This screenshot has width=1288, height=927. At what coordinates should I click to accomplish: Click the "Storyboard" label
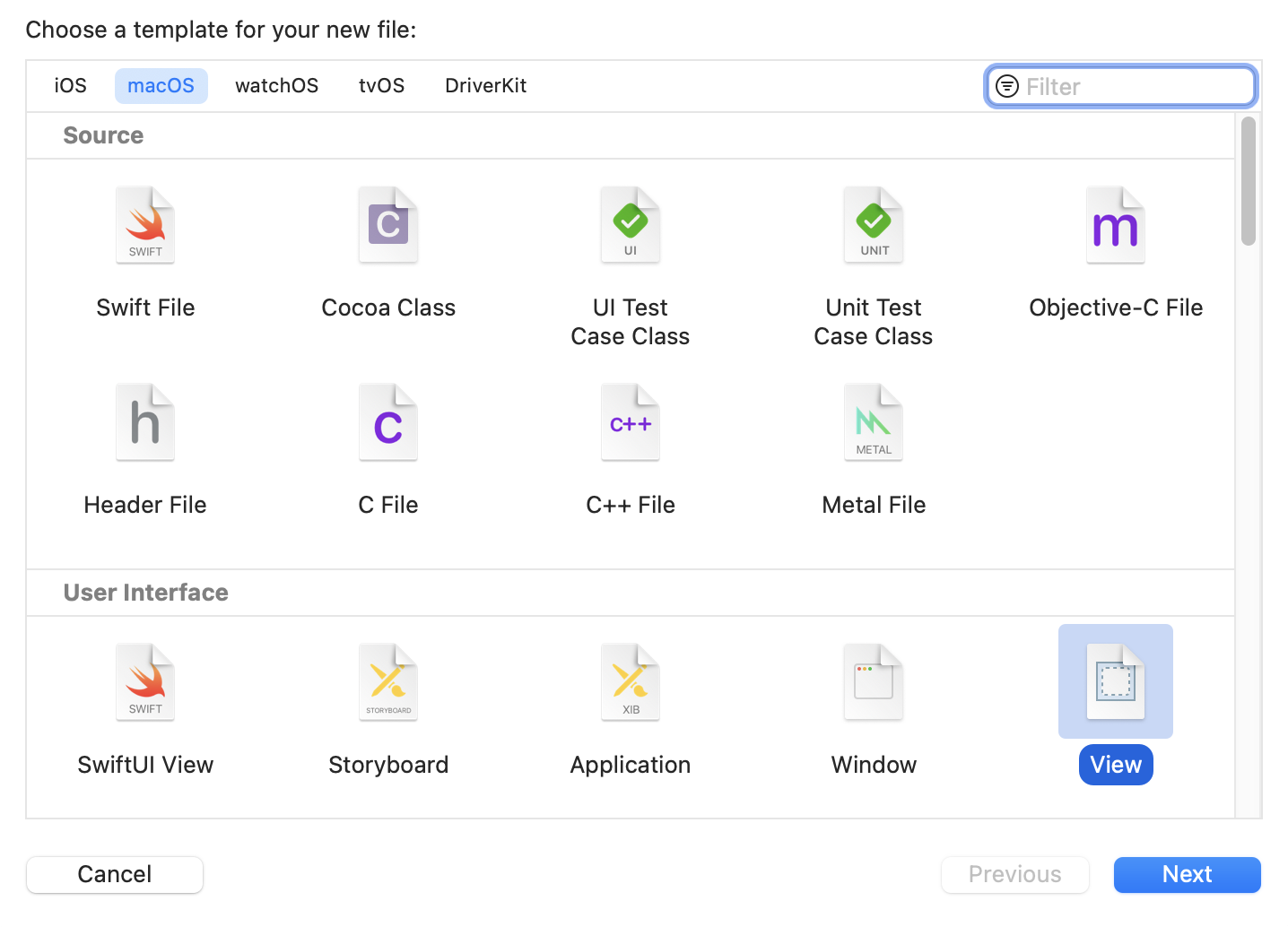pyautogui.click(x=388, y=765)
